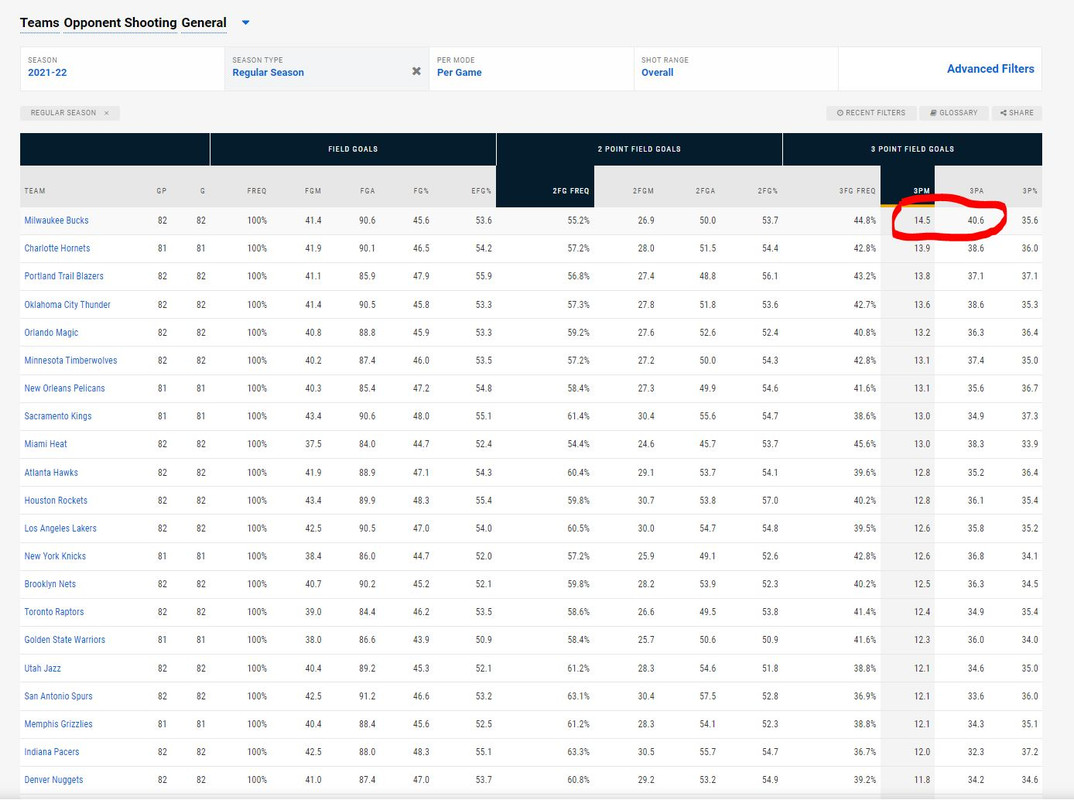
Task: Select Miami Heat FGM value 37.5
Action: tap(313, 444)
